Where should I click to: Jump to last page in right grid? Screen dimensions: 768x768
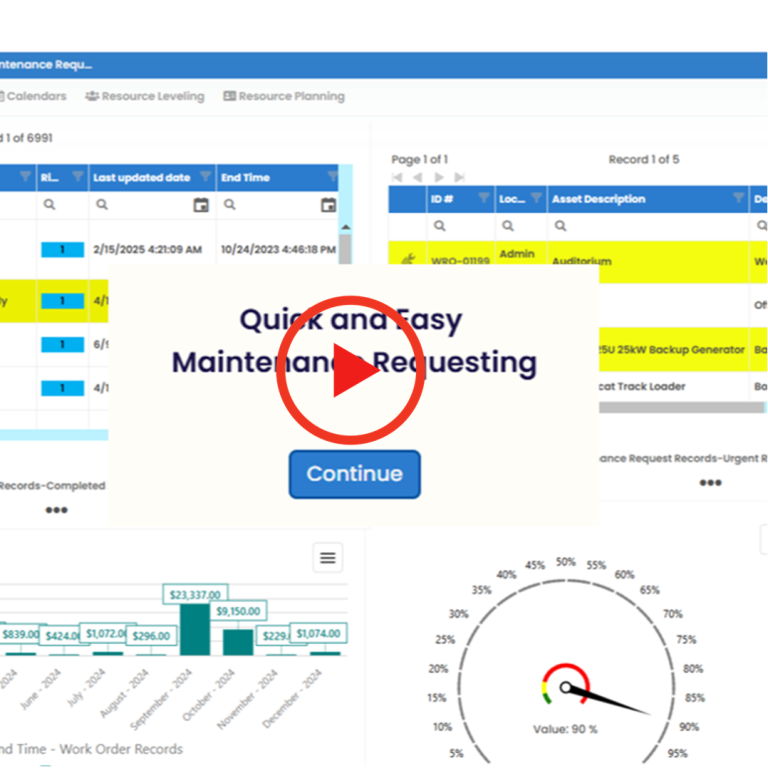[x=460, y=177]
